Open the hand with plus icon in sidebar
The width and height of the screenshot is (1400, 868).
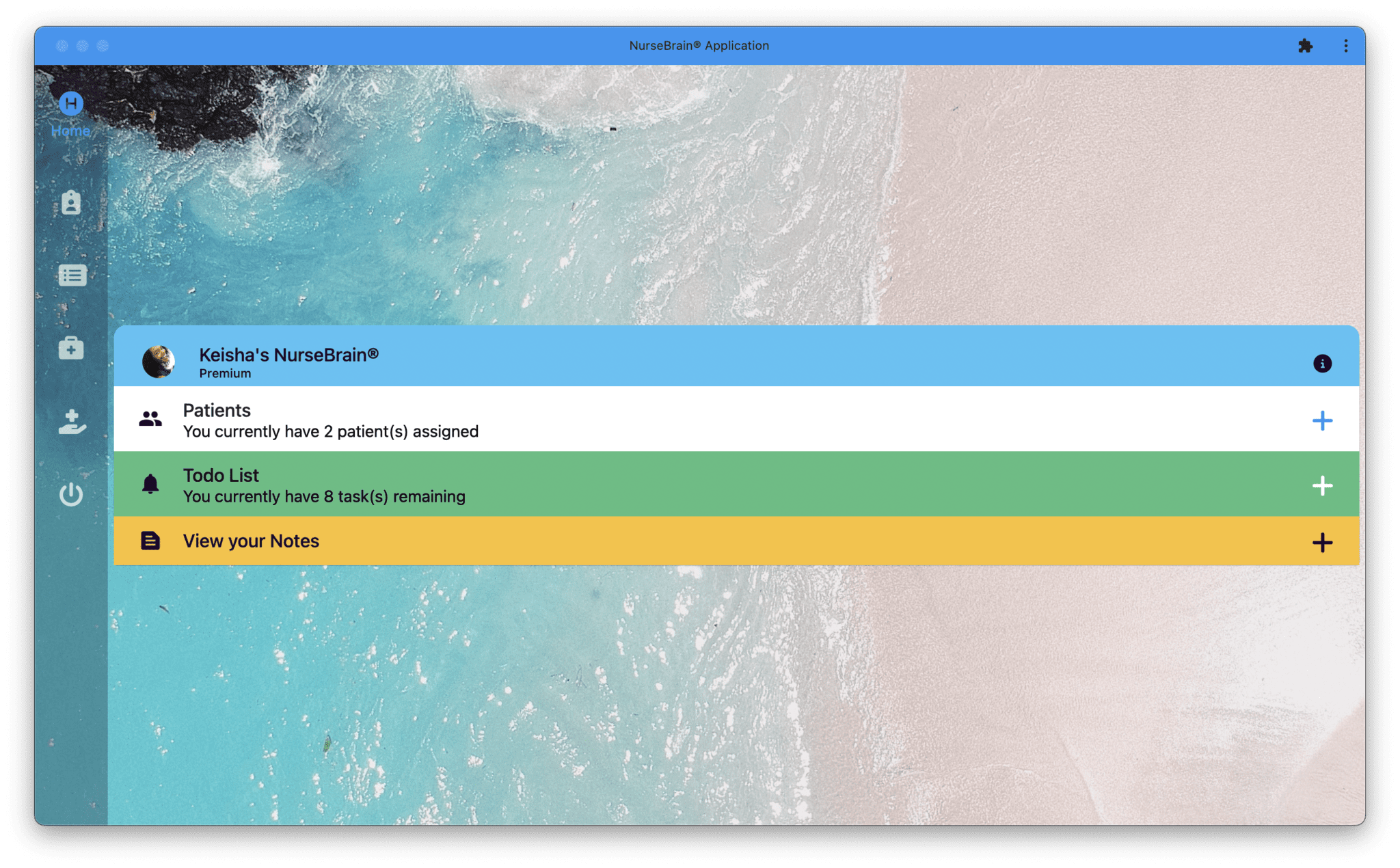pos(72,422)
